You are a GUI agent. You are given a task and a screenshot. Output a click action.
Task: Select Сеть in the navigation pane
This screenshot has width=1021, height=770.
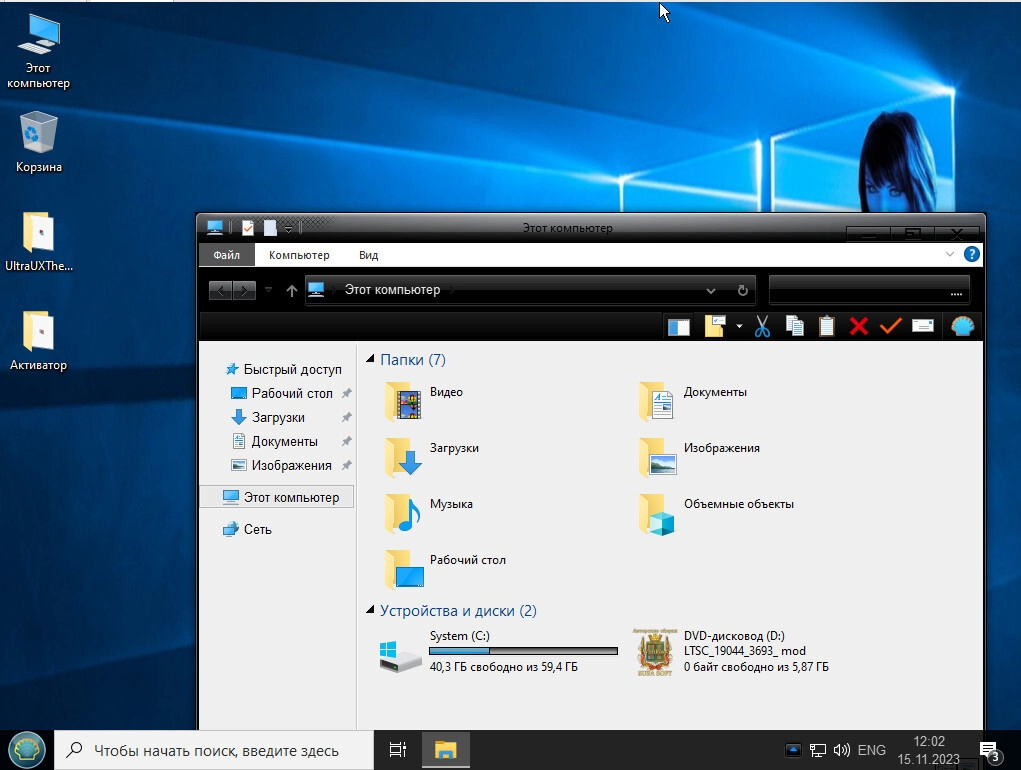tap(257, 529)
